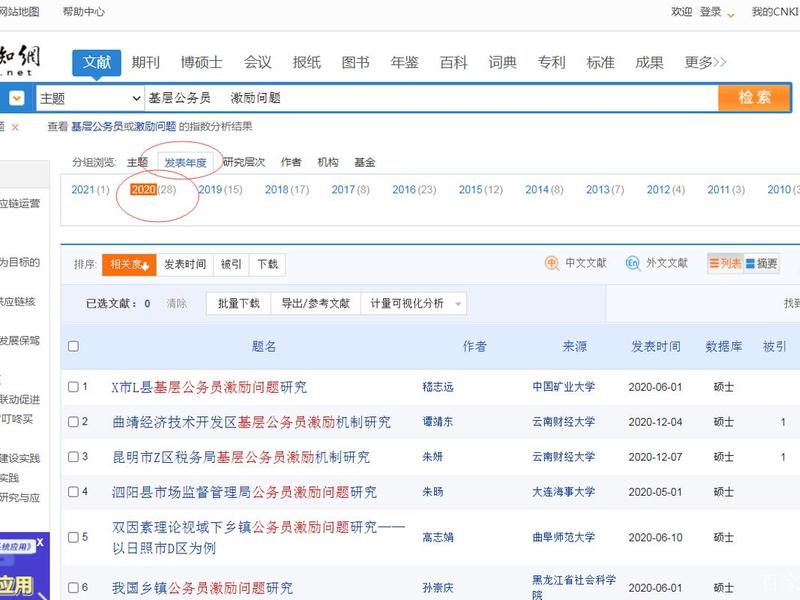
Task: Group results by 机构
Action: (x=328, y=163)
